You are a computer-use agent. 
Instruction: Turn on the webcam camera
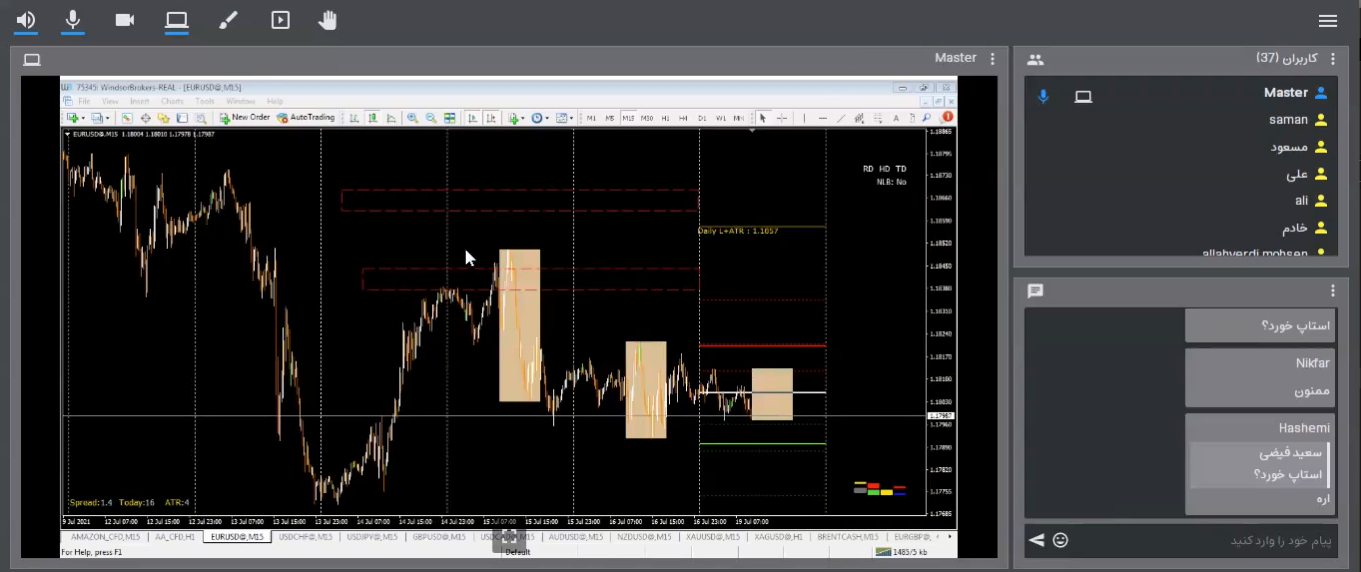coord(125,20)
